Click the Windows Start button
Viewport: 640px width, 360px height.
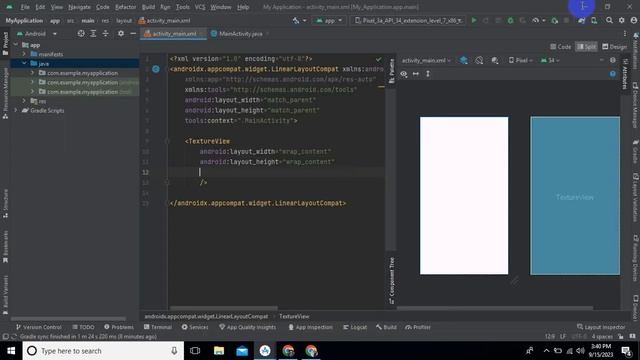(x=11, y=351)
